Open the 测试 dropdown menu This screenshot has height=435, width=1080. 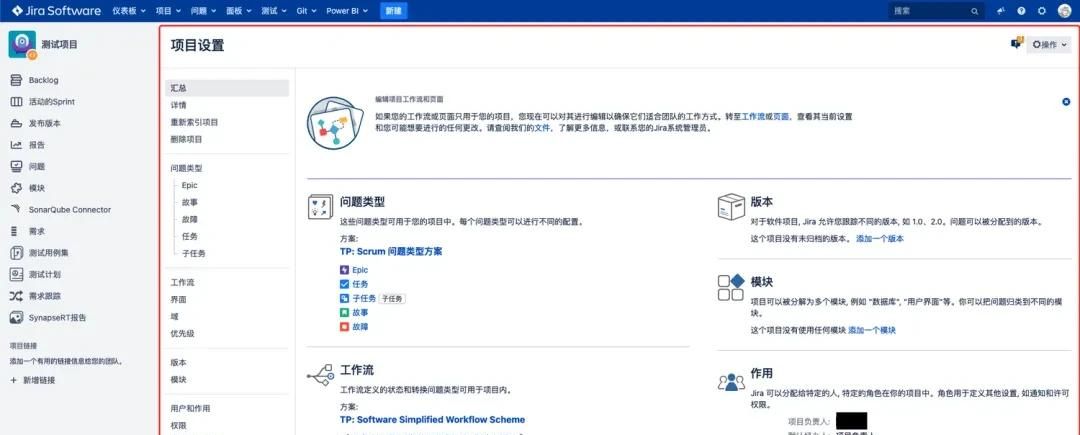pyautogui.click(x=274, y=11)
